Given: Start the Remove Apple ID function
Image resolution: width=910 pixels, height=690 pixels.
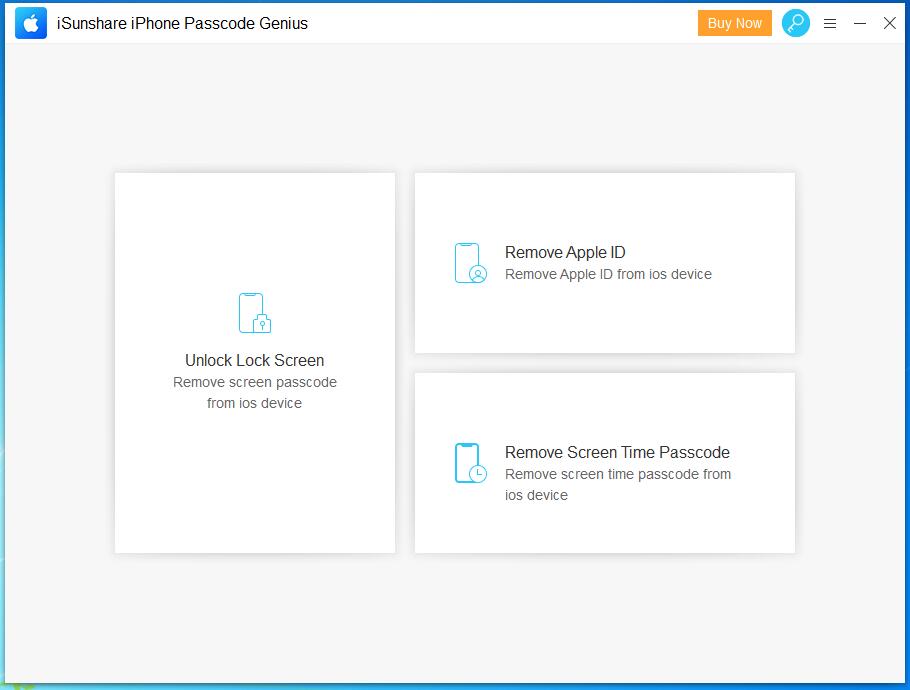Looking at the screenshot, I should tap(604, 262).
